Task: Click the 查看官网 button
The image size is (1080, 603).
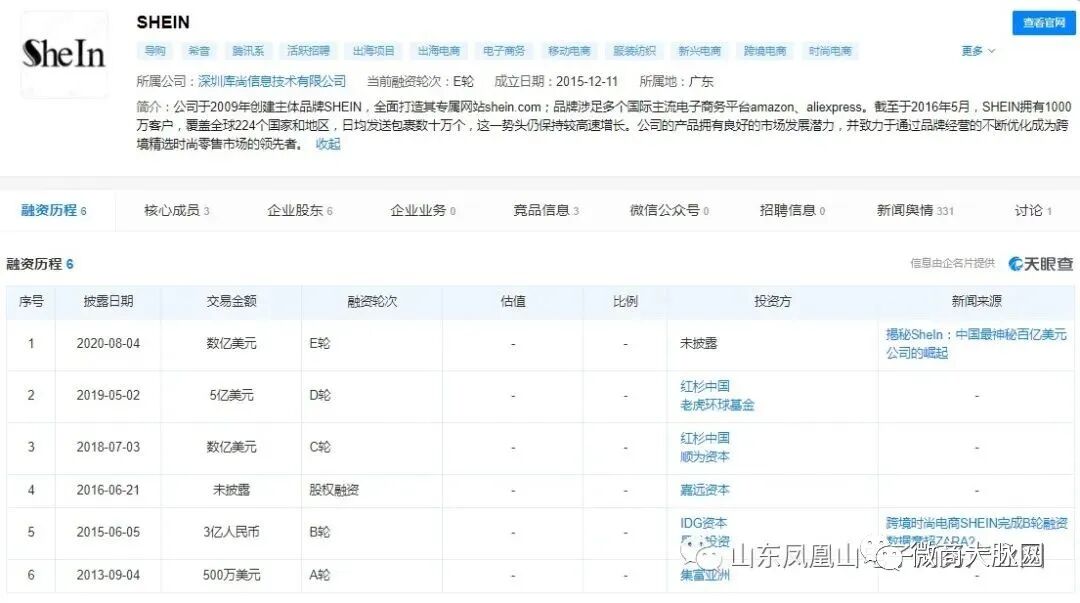Action: tap(1043, 23)
